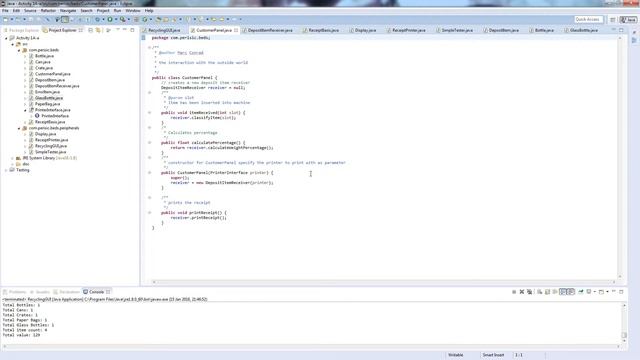Open the Refactor menu
640x360 pixels.
(48, 11)
